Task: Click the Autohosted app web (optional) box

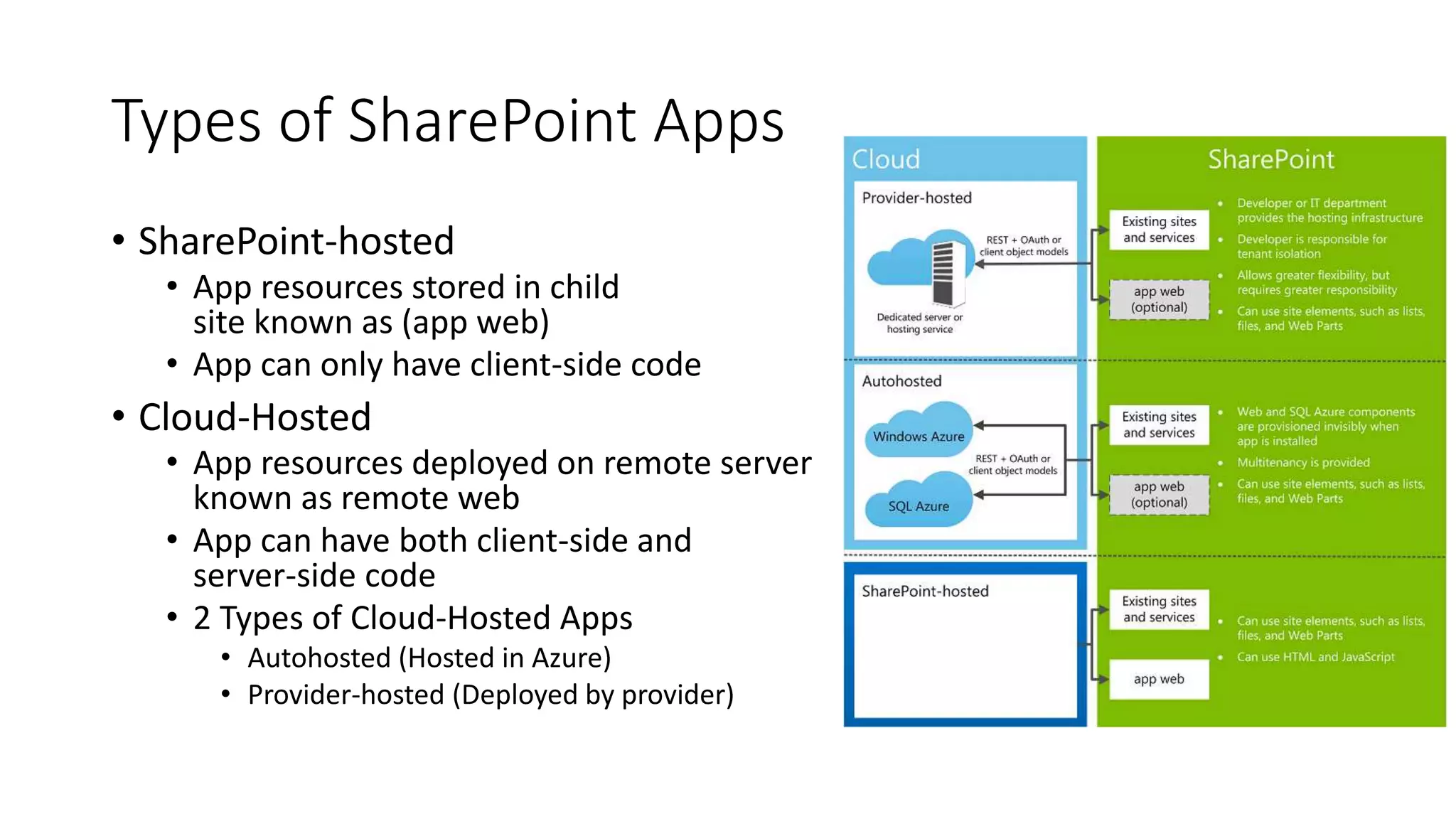Action: 1159,494
